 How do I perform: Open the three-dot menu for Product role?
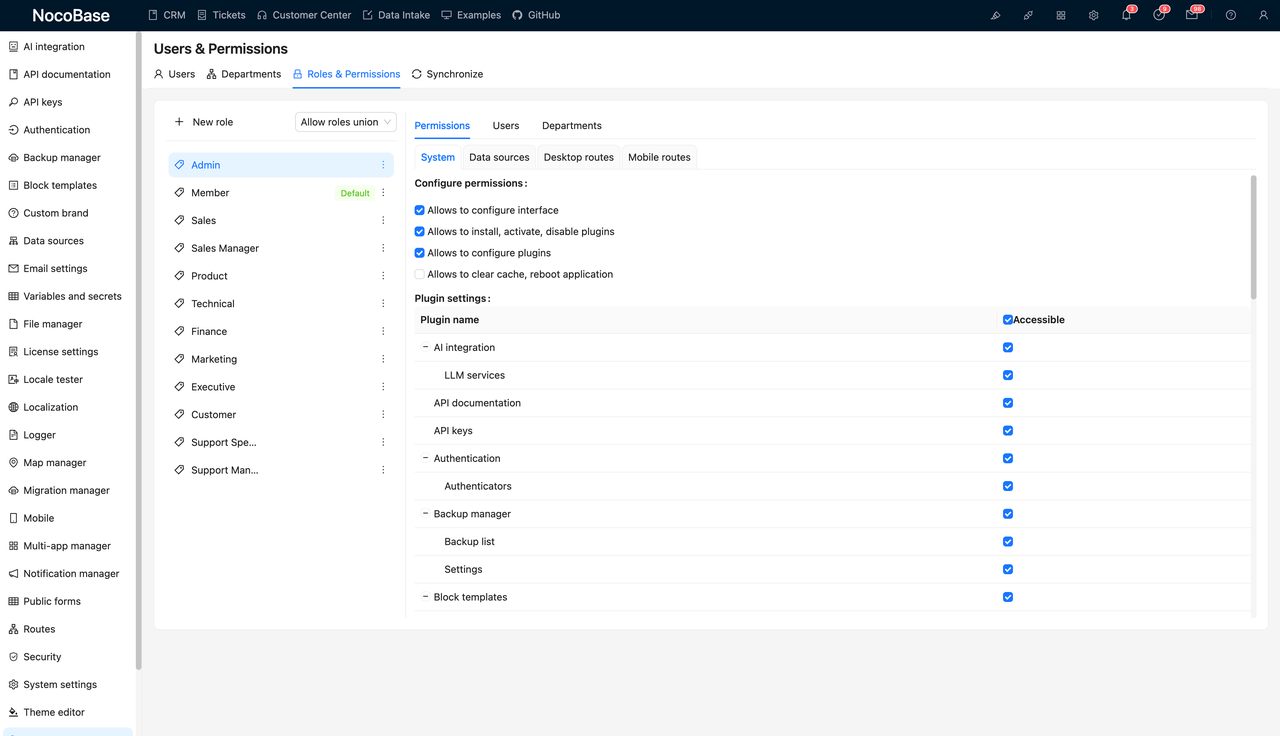383,276
